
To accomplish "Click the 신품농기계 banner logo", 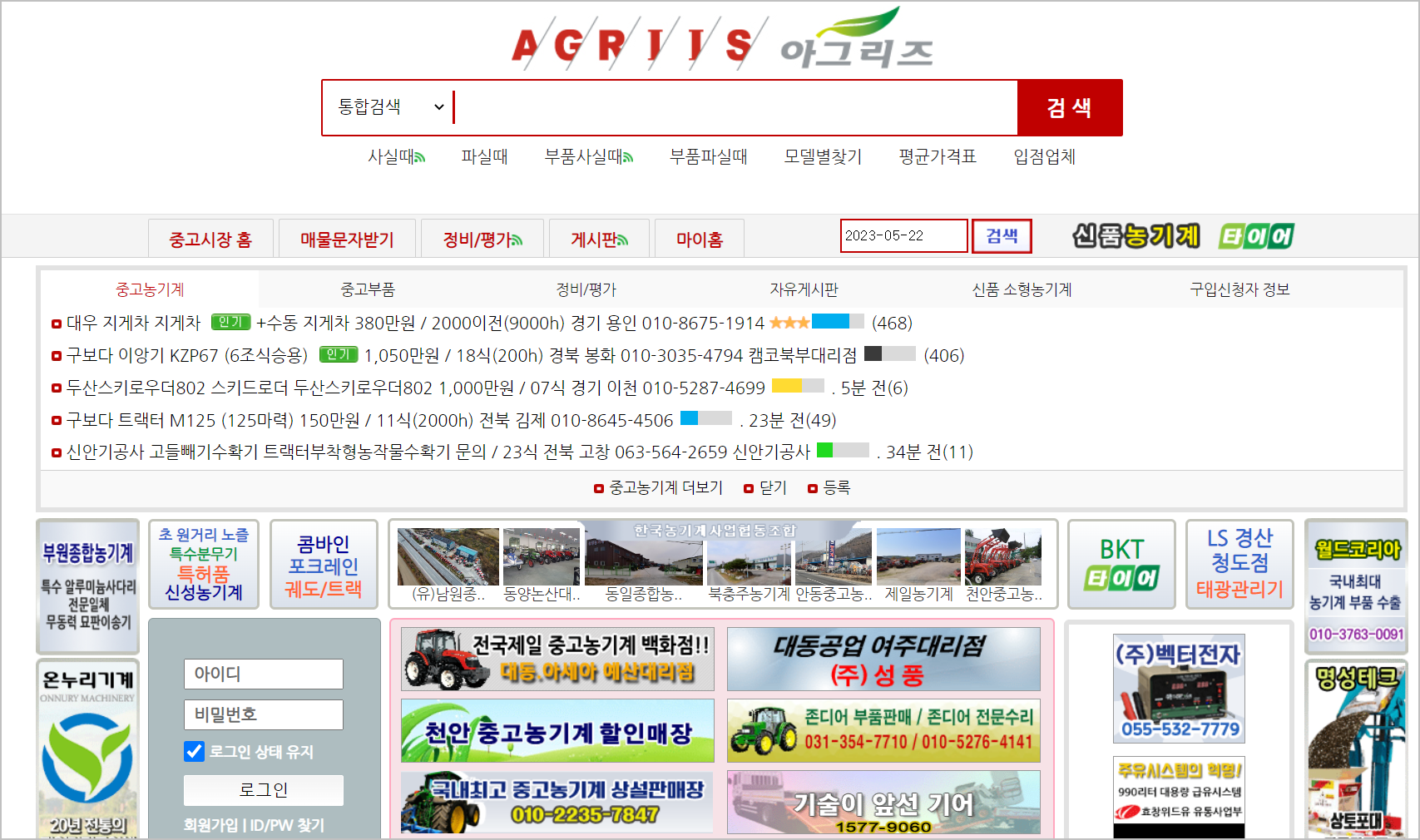I will [1136, 236].
